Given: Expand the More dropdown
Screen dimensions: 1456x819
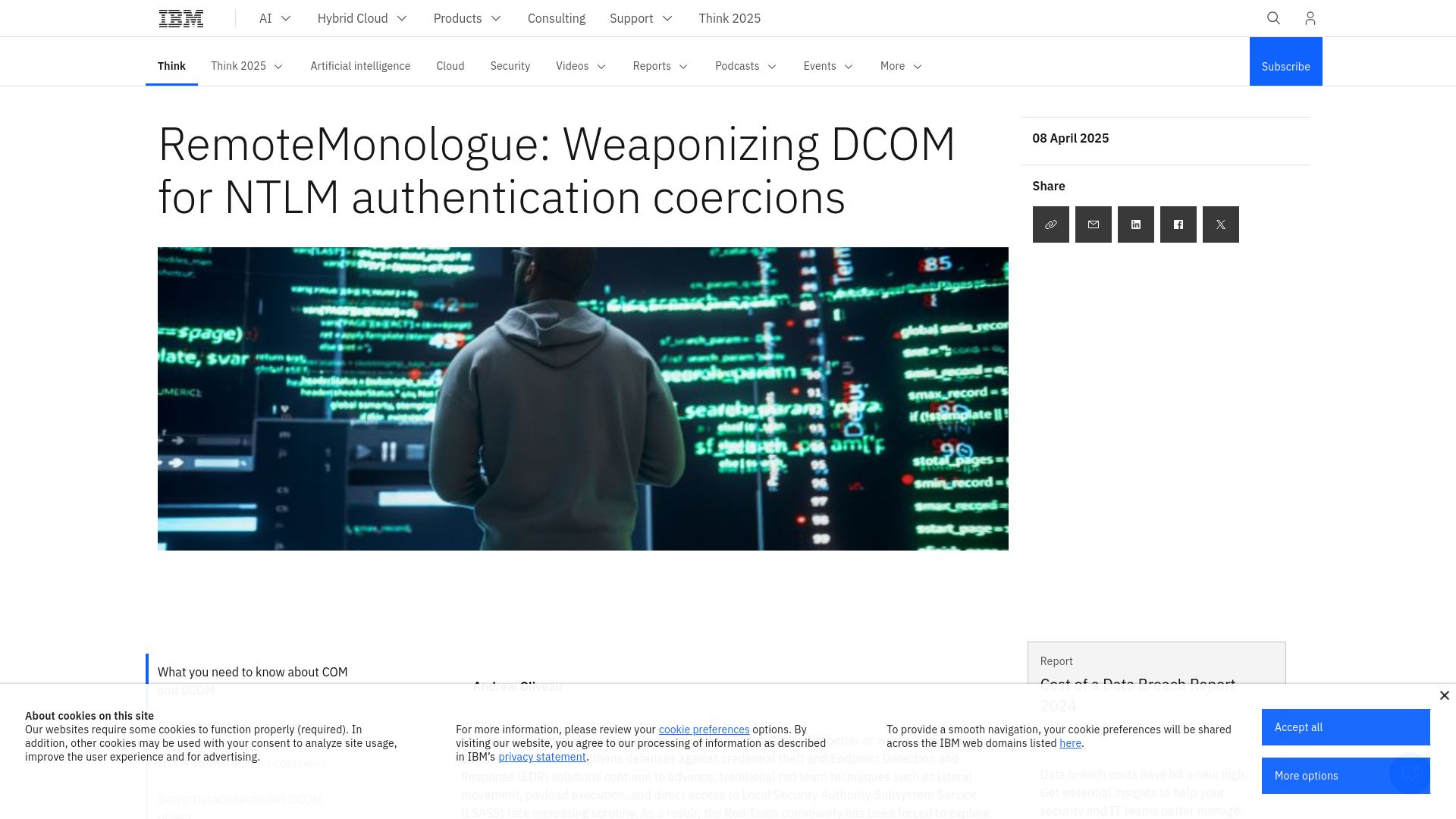Looking at the screenshot, I should click(901, 66).
